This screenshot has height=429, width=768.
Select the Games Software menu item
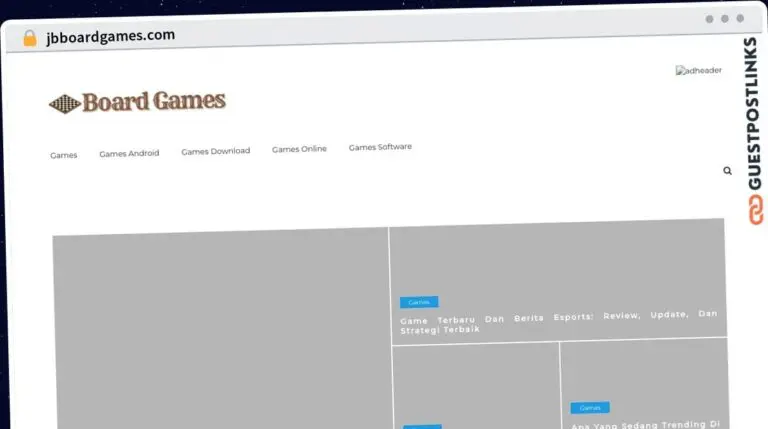pyautogui.click(x=380, y=147)
